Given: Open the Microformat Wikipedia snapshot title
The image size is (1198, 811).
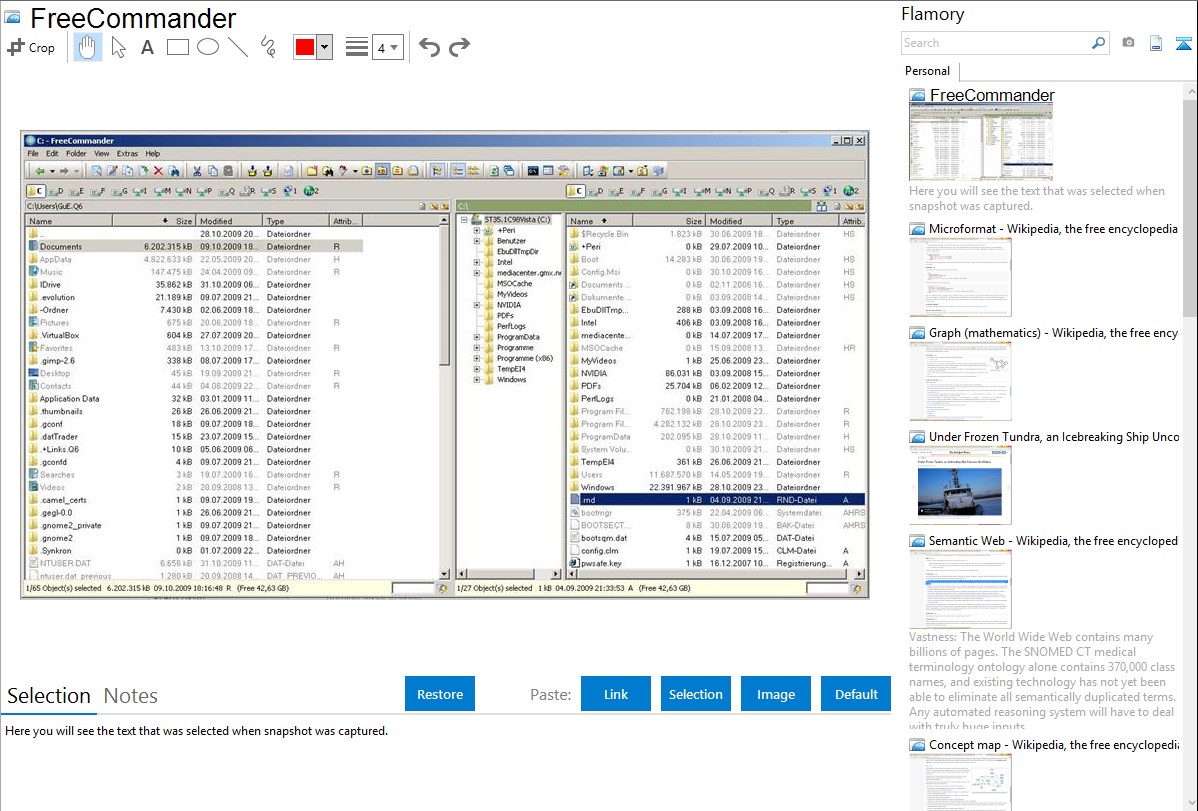Looking at the screenshot, I should click(1053, 229).
